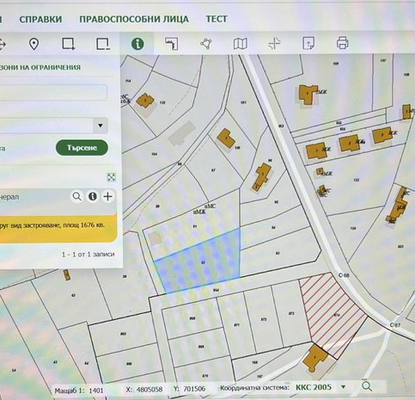The image size is (415, 400).
Task: Zoom to result with magnifier icon
Action: pos(77,196)
